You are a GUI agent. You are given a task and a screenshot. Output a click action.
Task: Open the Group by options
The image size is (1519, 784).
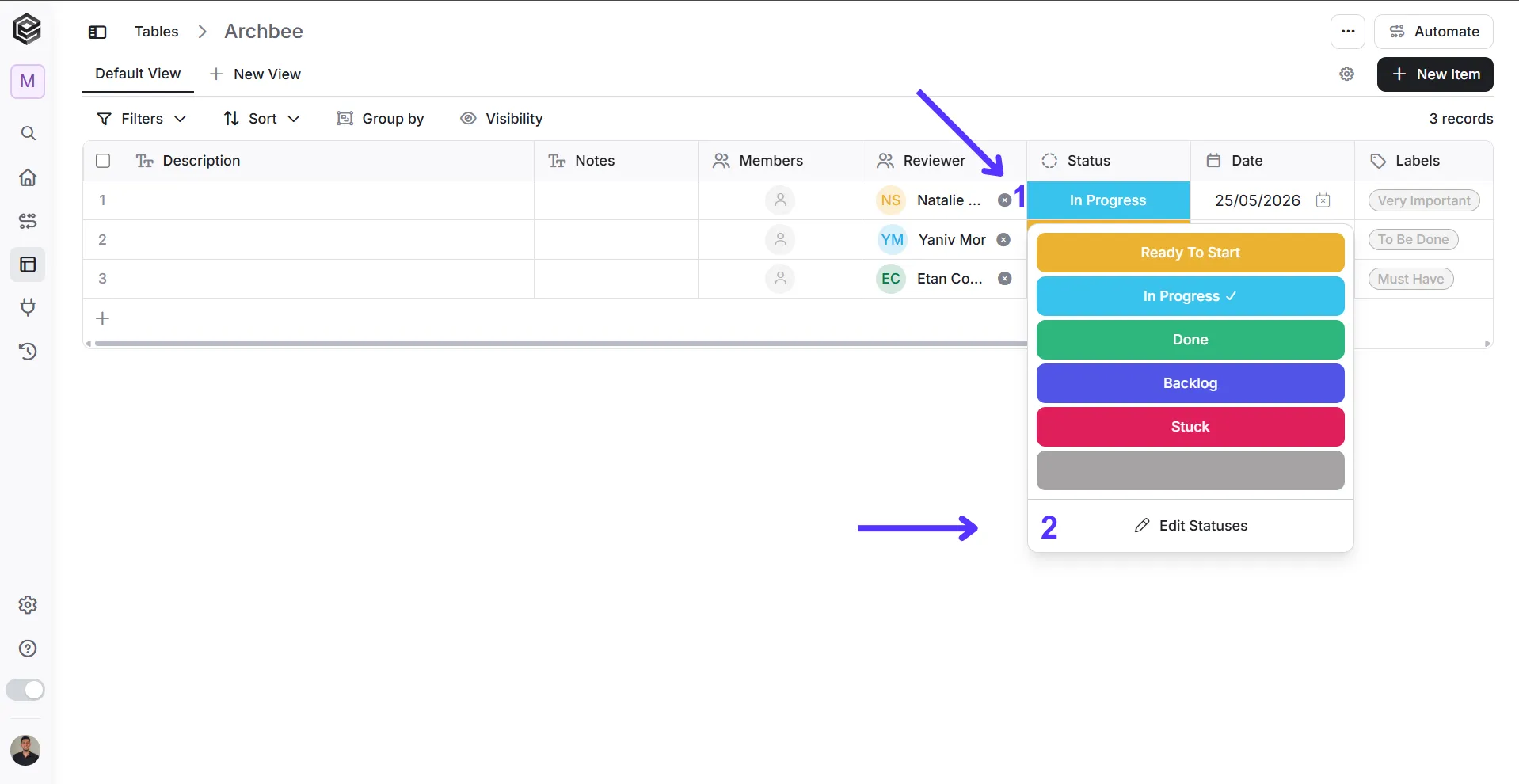[x=380, y=119]
